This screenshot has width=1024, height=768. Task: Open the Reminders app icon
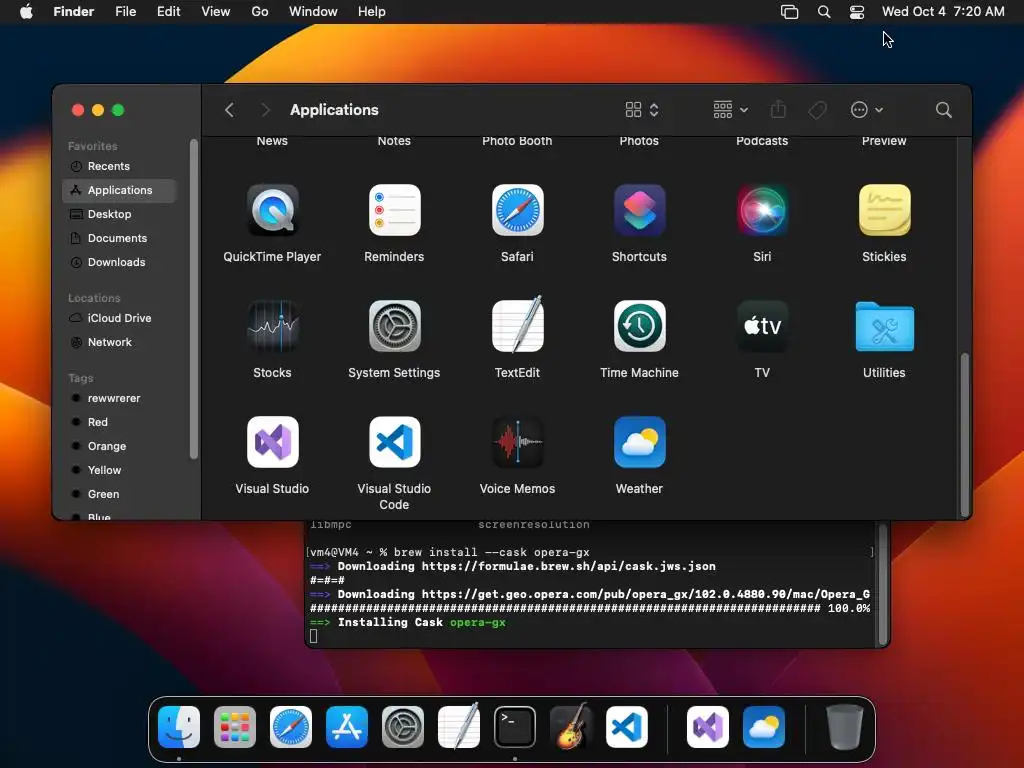(394, 210)
